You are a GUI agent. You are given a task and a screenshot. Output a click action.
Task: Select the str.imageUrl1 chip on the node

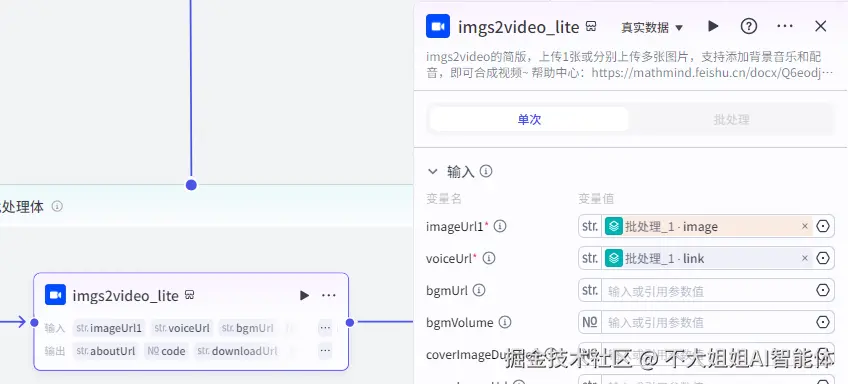pos(109,328)
